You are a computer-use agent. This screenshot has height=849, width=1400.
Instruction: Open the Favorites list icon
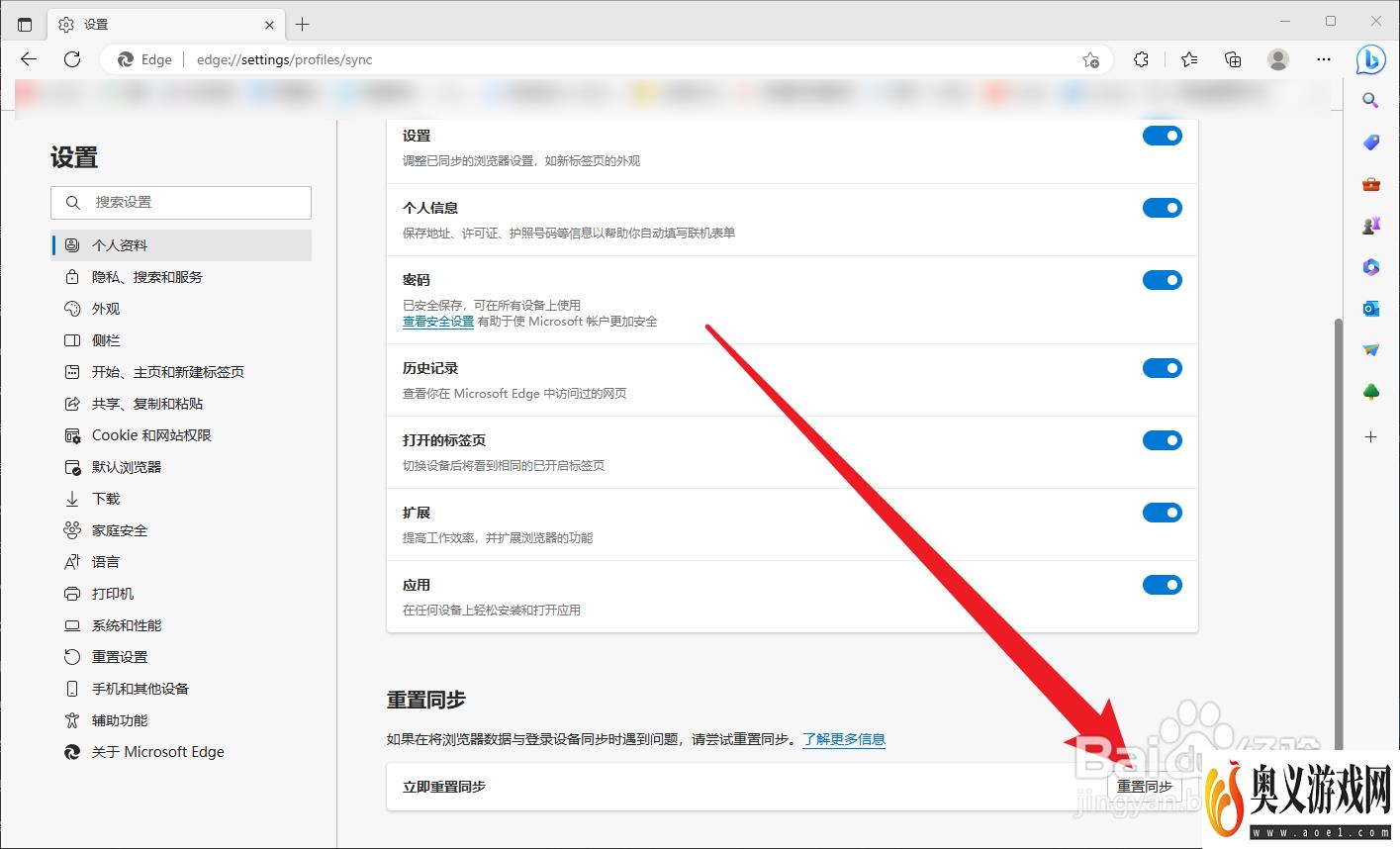click(x=1189, y=59)
